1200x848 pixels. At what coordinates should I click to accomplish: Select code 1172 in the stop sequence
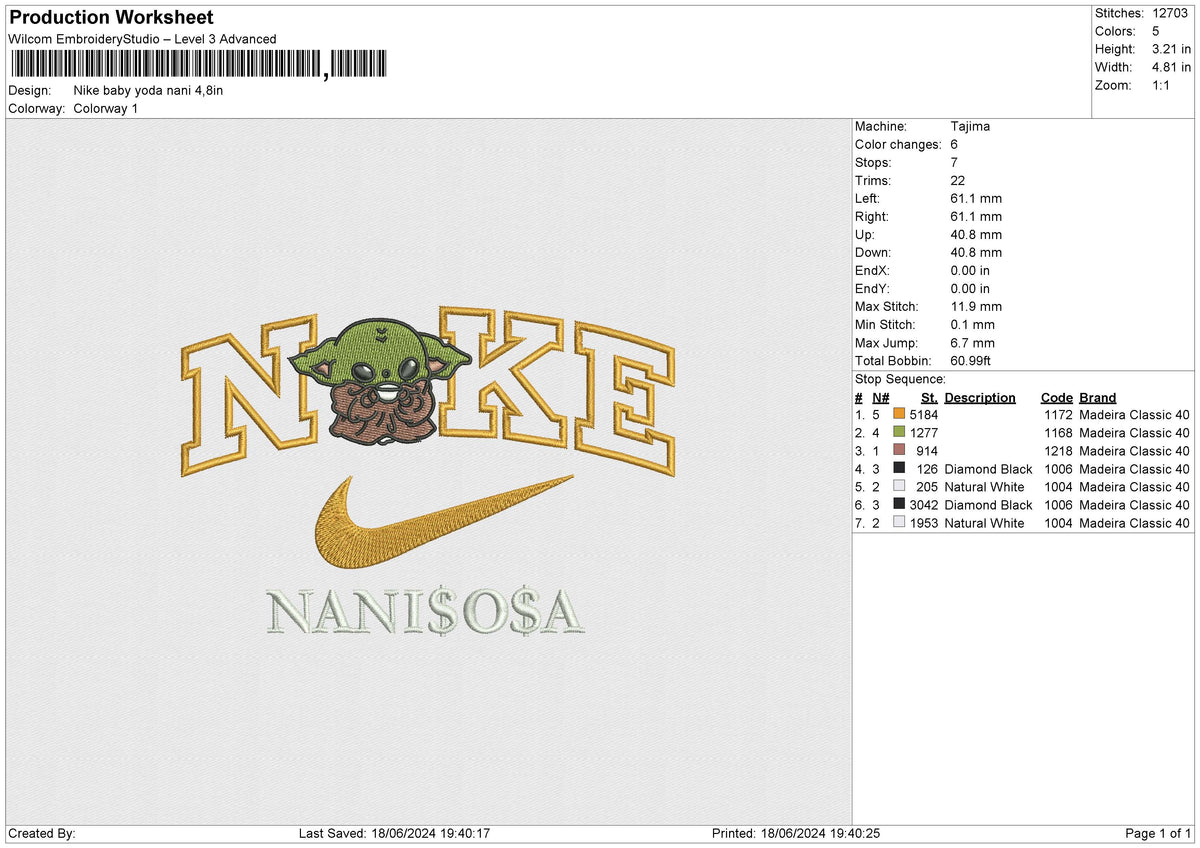coord(1058,415)
